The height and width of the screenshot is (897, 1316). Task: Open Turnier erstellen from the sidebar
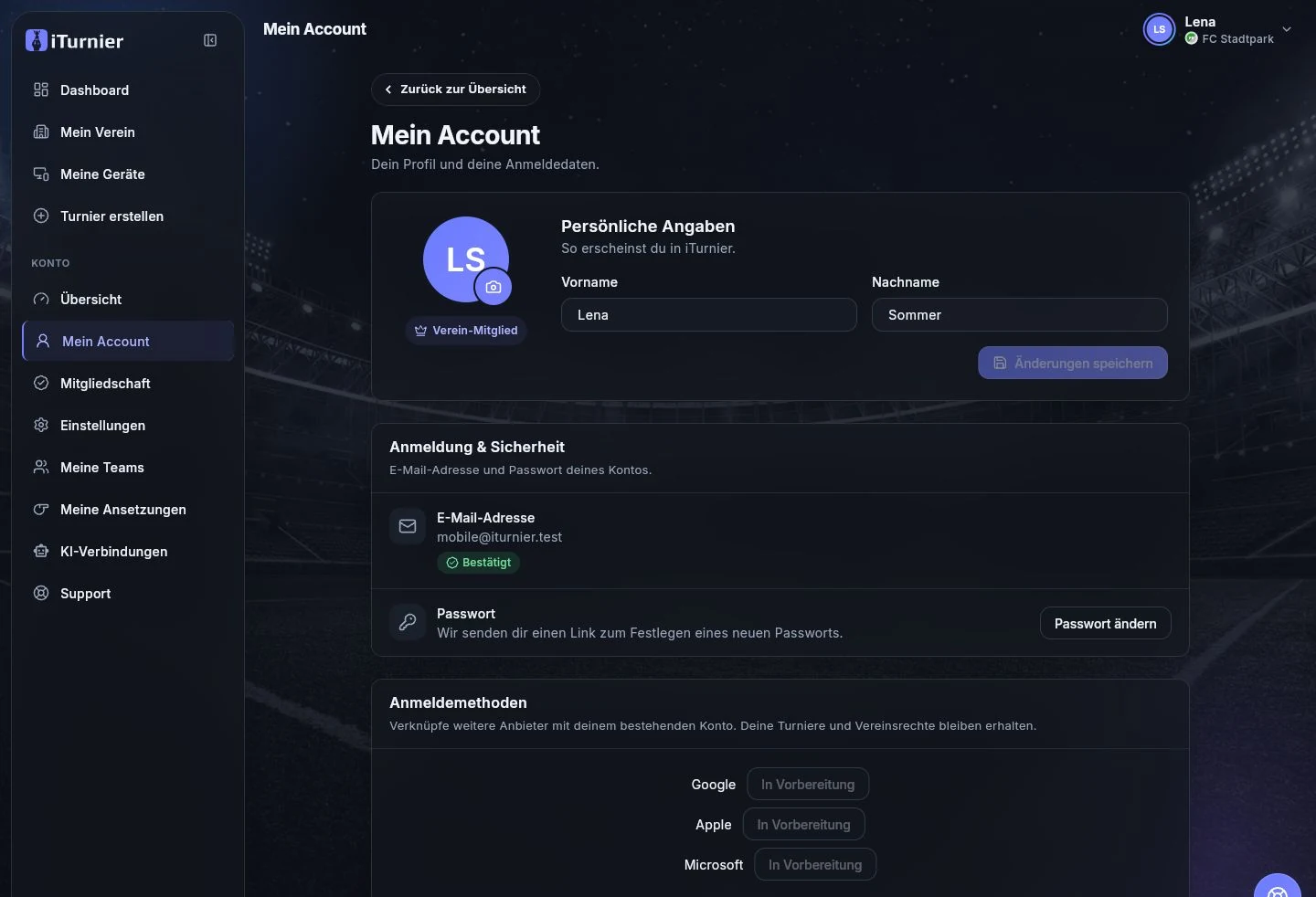128,216
